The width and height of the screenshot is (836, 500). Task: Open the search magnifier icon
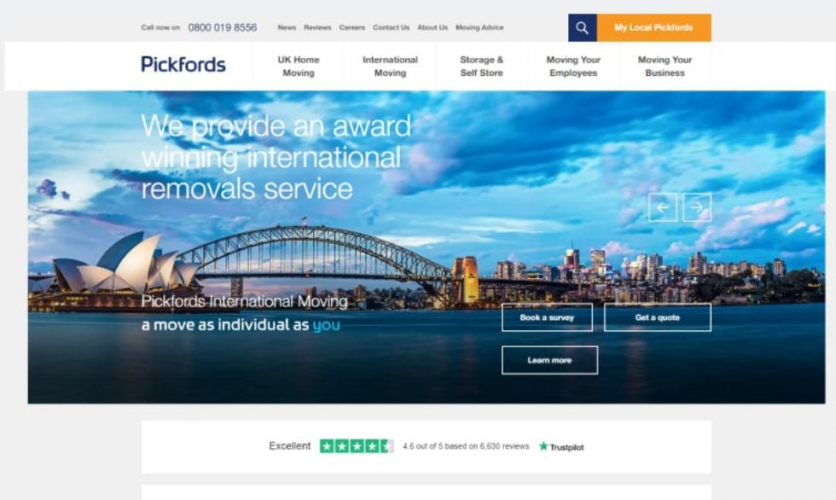coord(582,28)
